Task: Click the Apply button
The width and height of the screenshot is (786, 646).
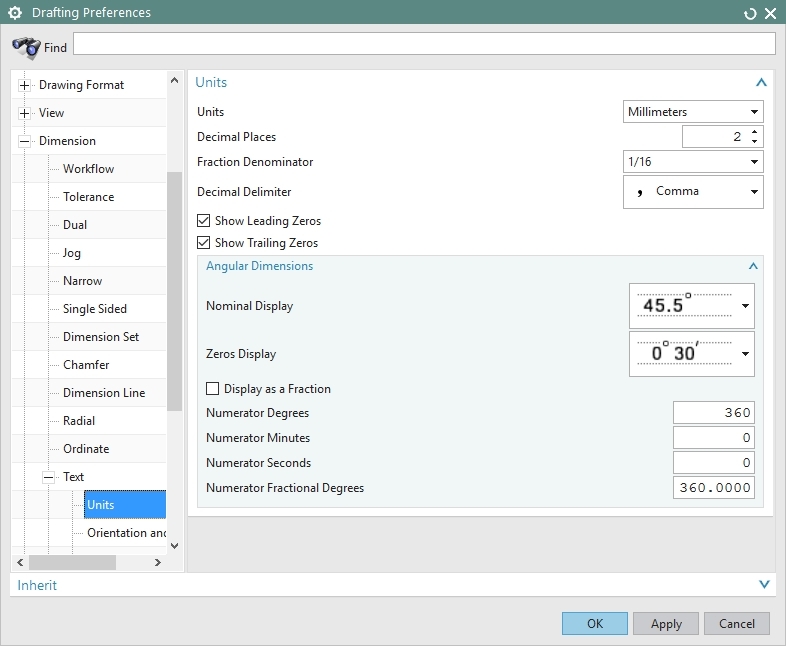Action: (x=666, y=623)
